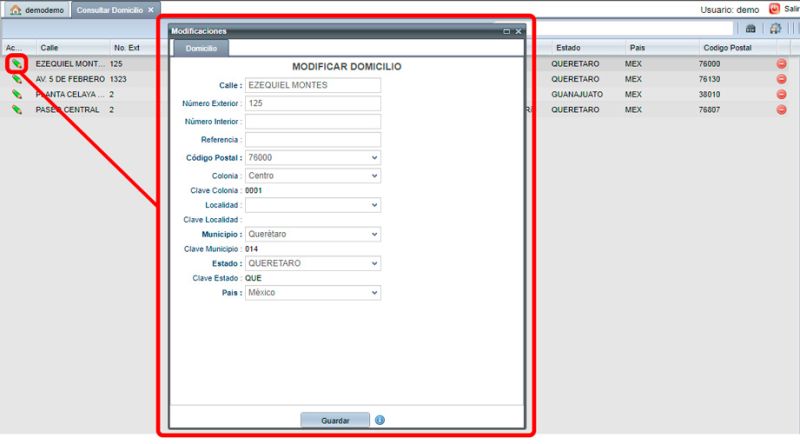Click the edit pencil for PASEO CENTRAL row
This screenshot has width=800, height=444.
(x=16, y=110)
